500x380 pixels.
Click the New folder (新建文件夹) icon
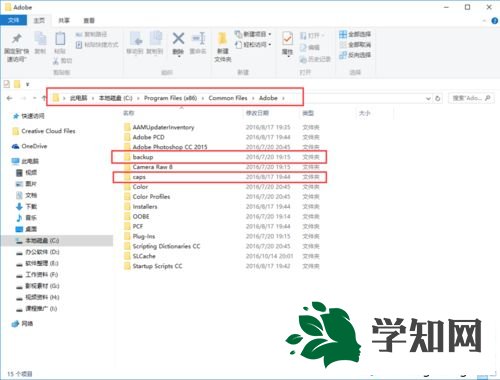pos(222,39)
